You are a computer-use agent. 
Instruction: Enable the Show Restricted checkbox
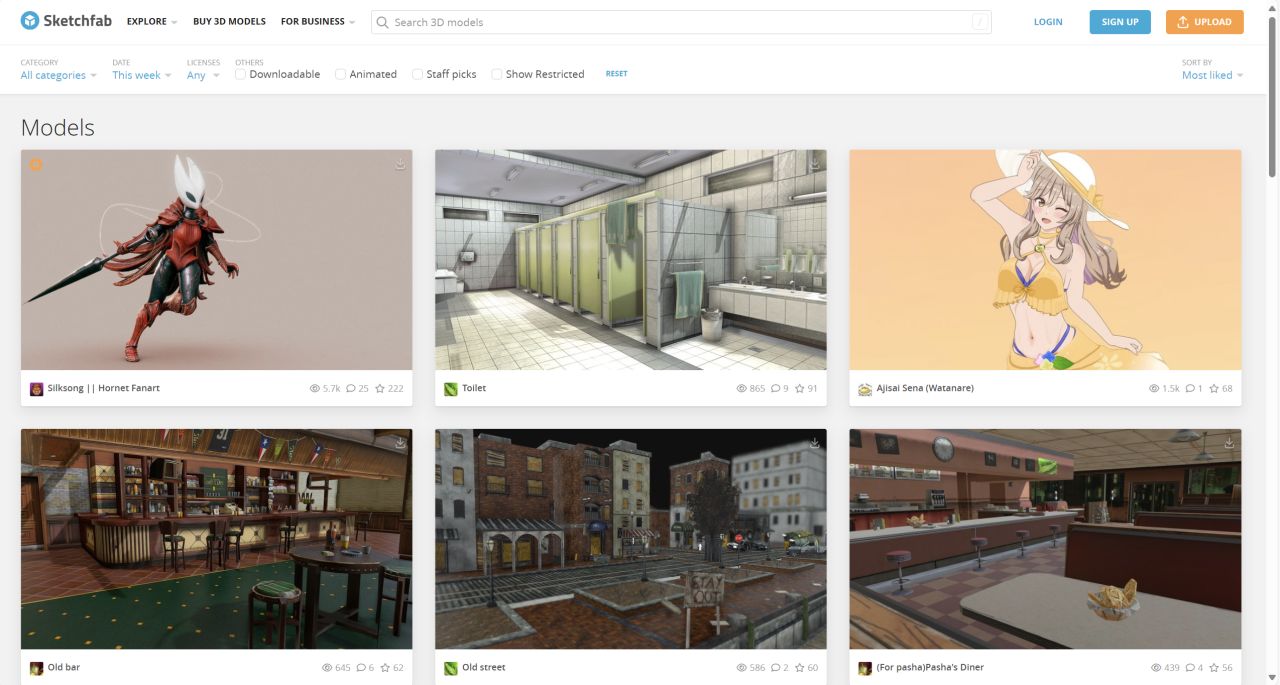pos(497,74)
